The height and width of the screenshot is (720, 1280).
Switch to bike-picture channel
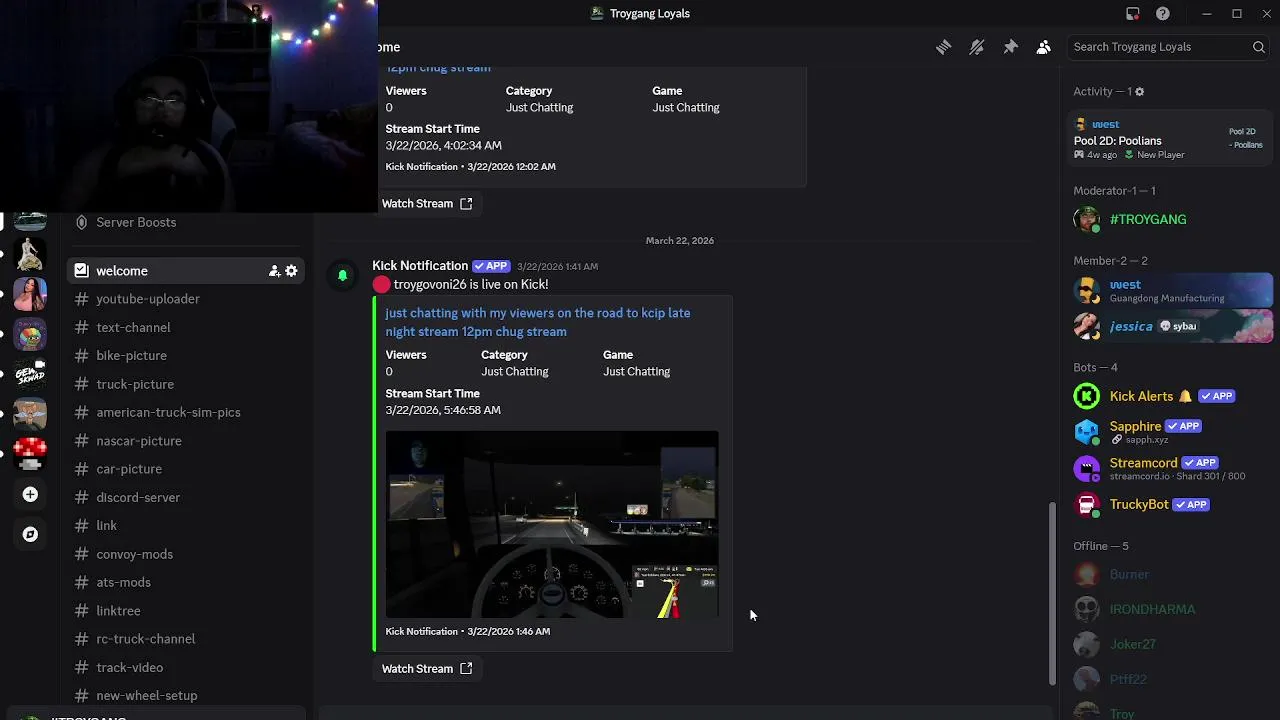pyautogui.click(x=185, y=356)
